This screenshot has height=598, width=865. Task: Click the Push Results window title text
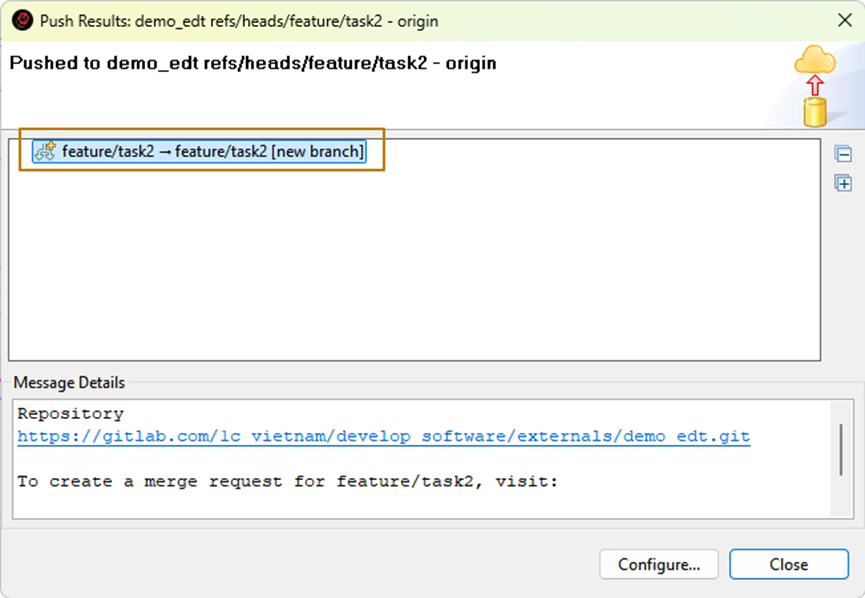[239, 21]
